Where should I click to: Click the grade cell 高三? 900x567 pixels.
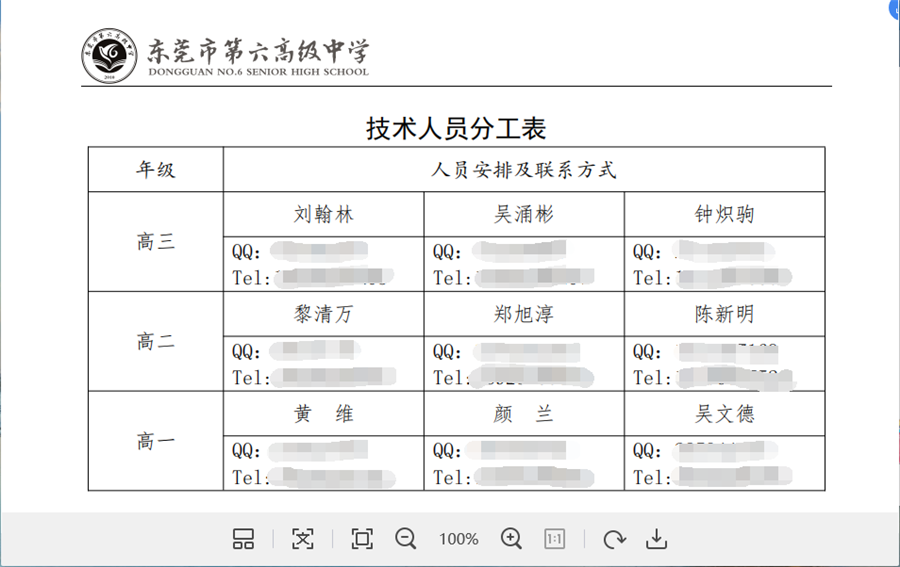(156, 241)
